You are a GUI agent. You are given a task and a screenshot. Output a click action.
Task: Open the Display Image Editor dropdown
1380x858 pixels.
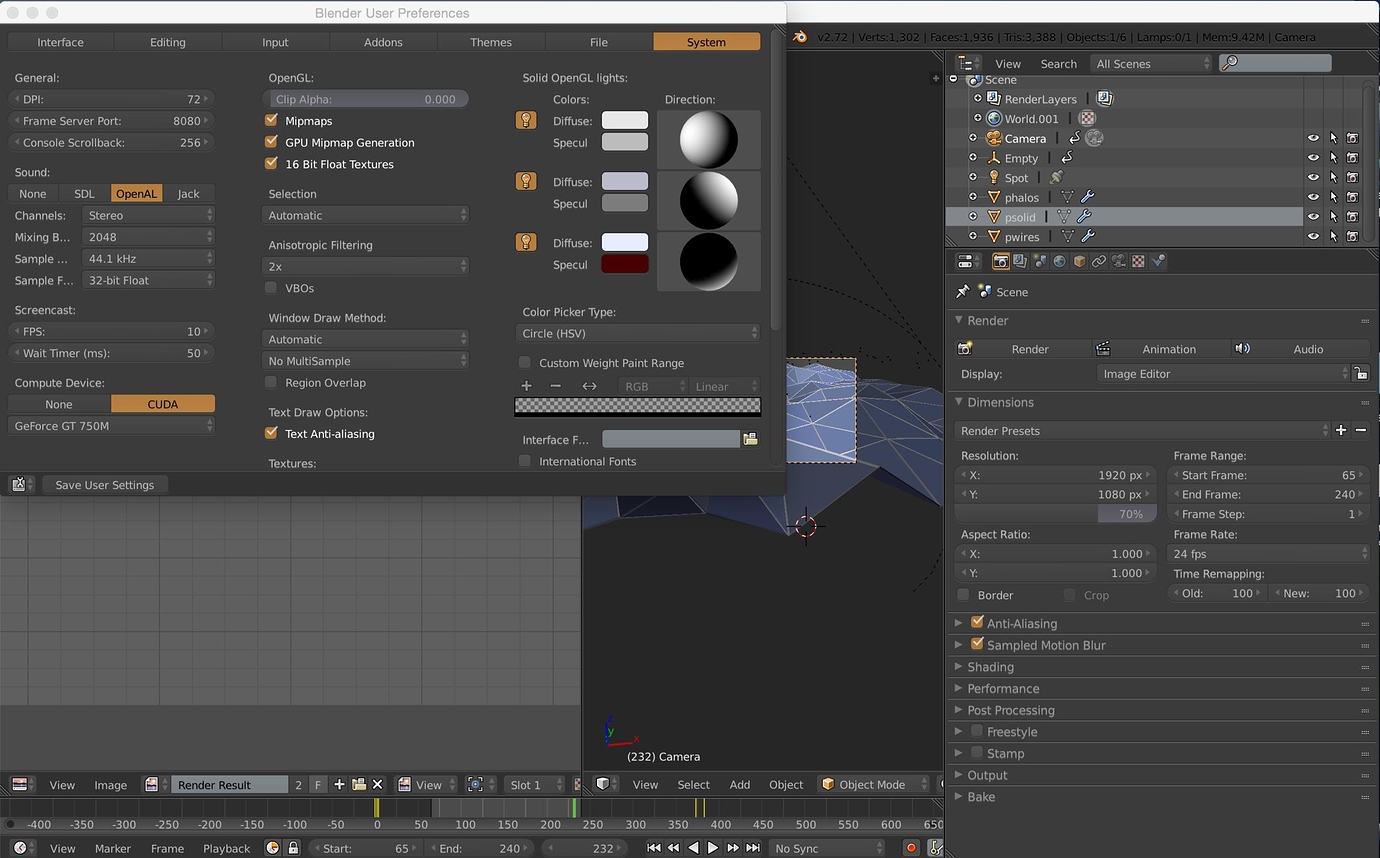click(1223, 374)
